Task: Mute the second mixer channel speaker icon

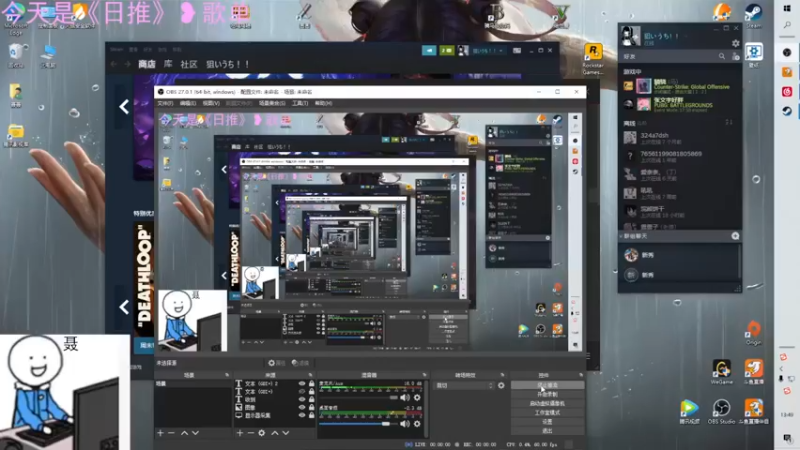Action: (x=405, y=423)
